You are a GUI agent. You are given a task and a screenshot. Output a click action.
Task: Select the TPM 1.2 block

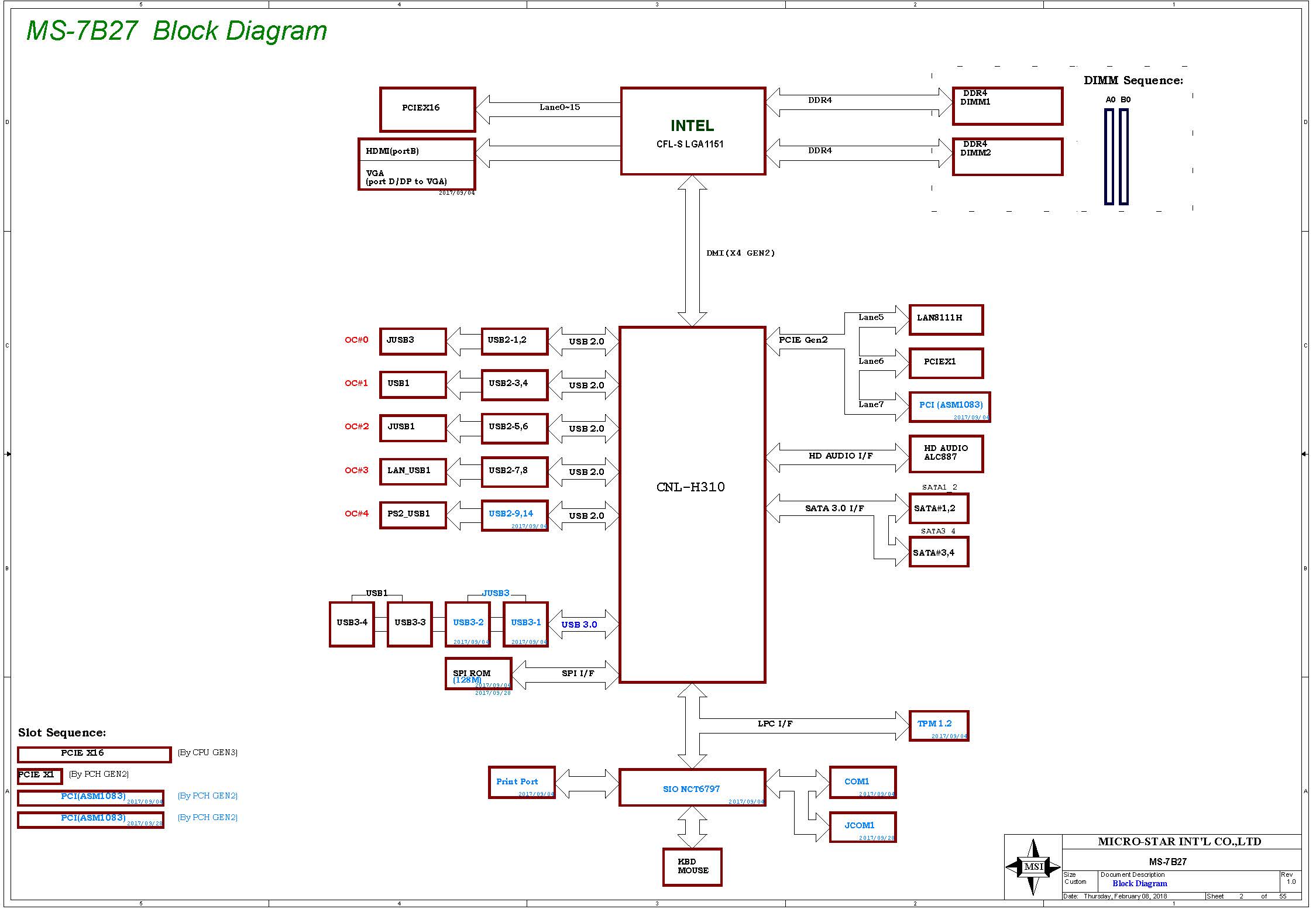tap(939, 726)
